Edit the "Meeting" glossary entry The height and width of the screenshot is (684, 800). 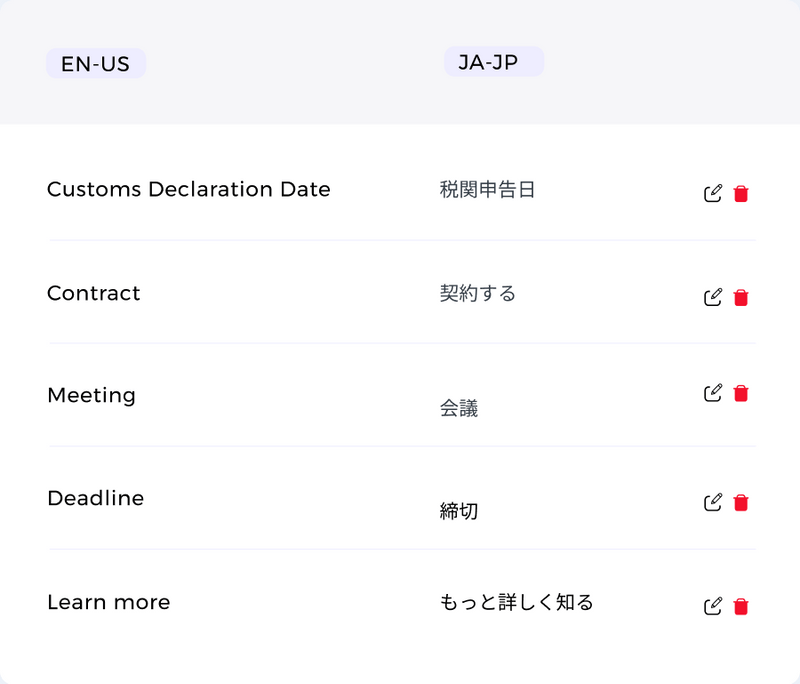point(712,392)
